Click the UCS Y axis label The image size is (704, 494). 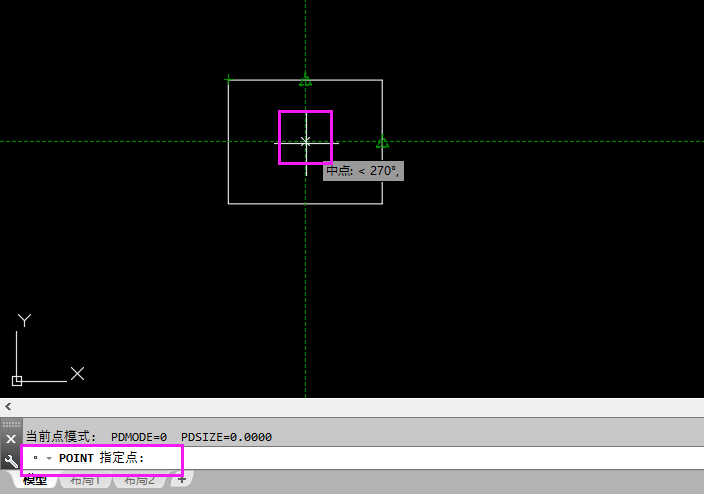point(24,320)
